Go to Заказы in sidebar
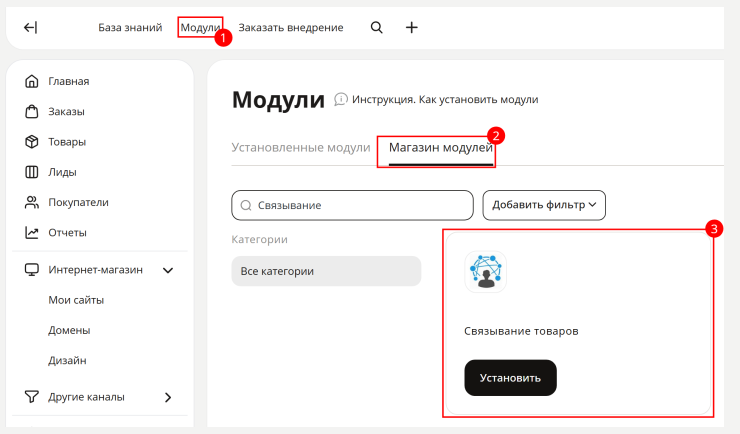This screenshot has height=434, width=740. point(66,111)
